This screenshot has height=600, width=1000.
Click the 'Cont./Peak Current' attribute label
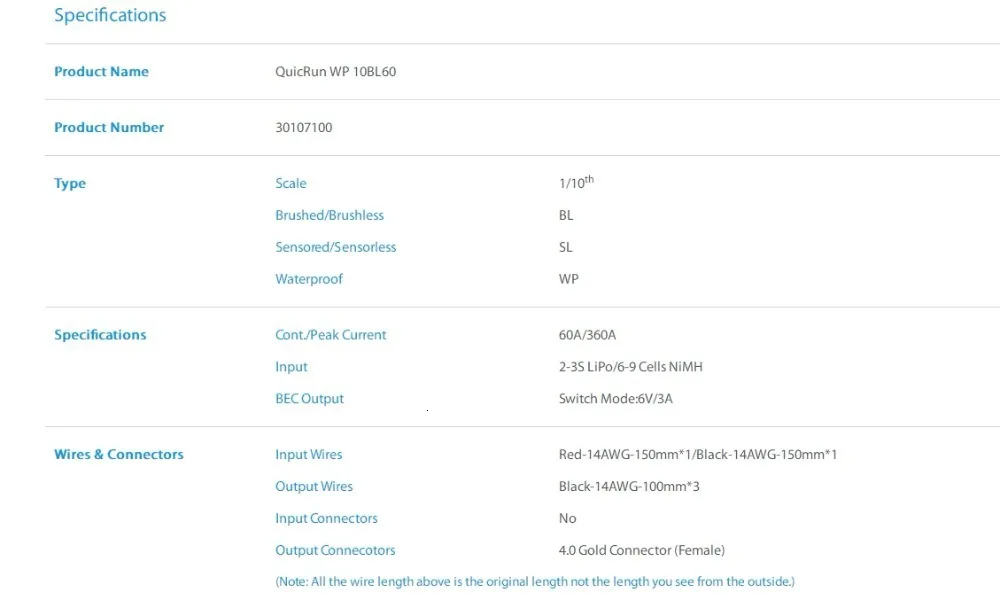(330, 335)
